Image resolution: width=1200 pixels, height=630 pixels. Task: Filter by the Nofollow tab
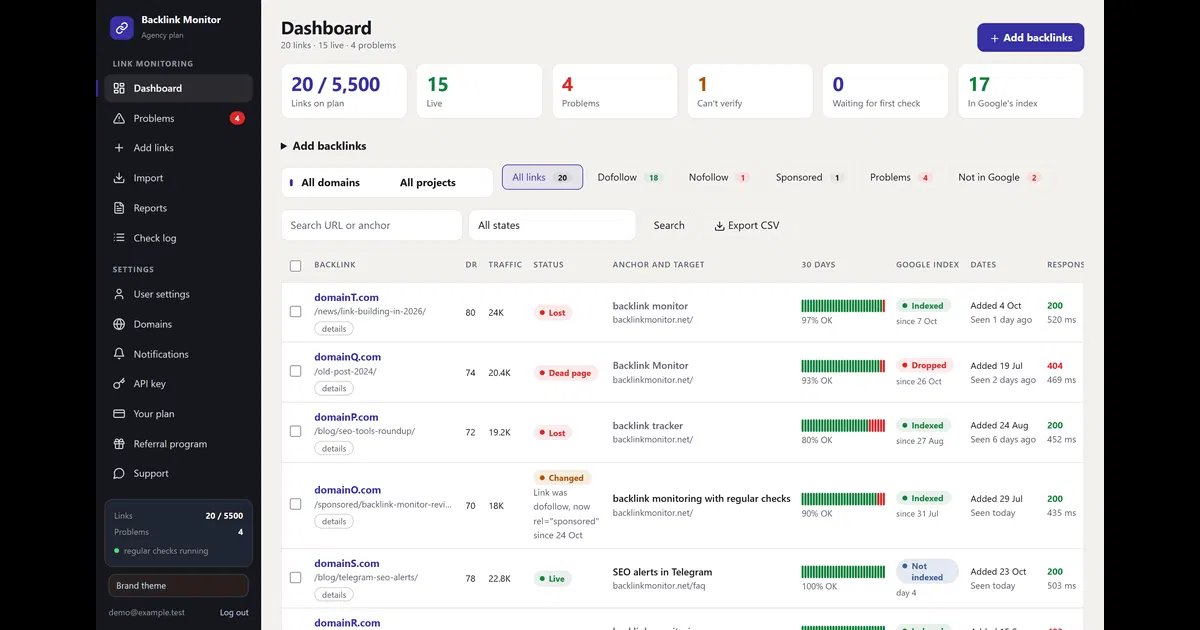pyautogui.click(x=718, y=177)
